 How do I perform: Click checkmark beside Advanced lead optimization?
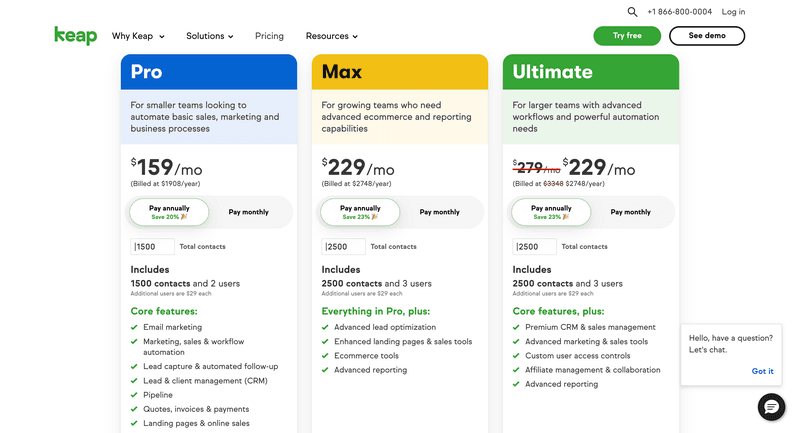[x=325, y=327]
